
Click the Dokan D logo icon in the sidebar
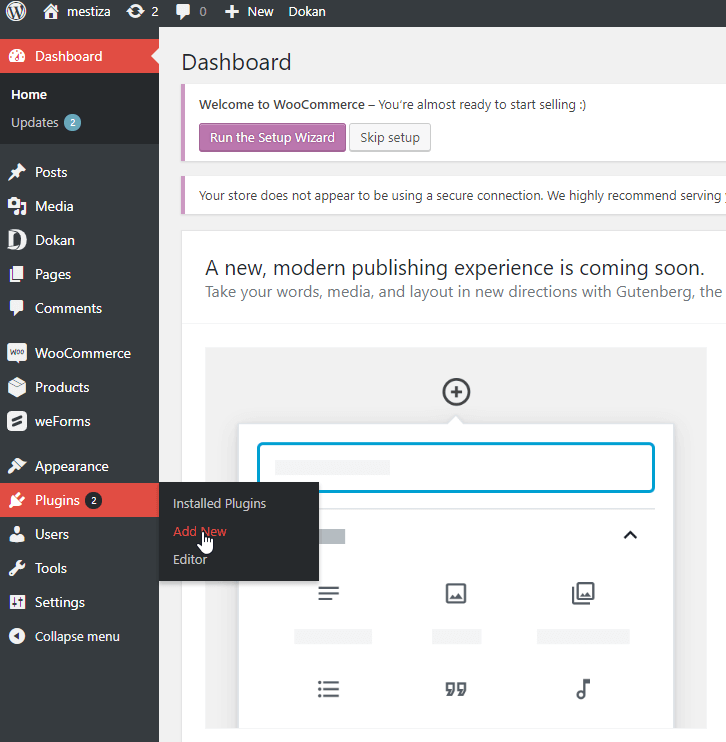pyautogui.click(x=17, y=240)
